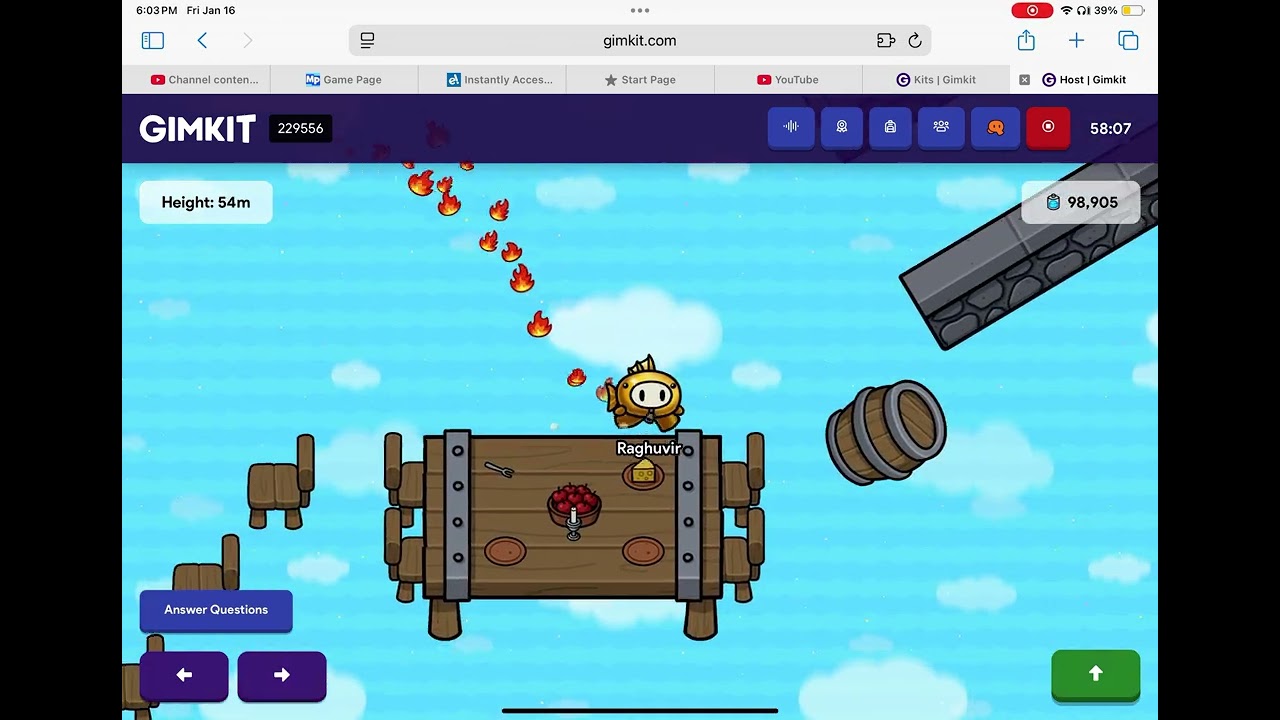This screenshot has width=1280, height=720.
Task: Select the Host | Gimkit tab
Action: point(1084,80)
